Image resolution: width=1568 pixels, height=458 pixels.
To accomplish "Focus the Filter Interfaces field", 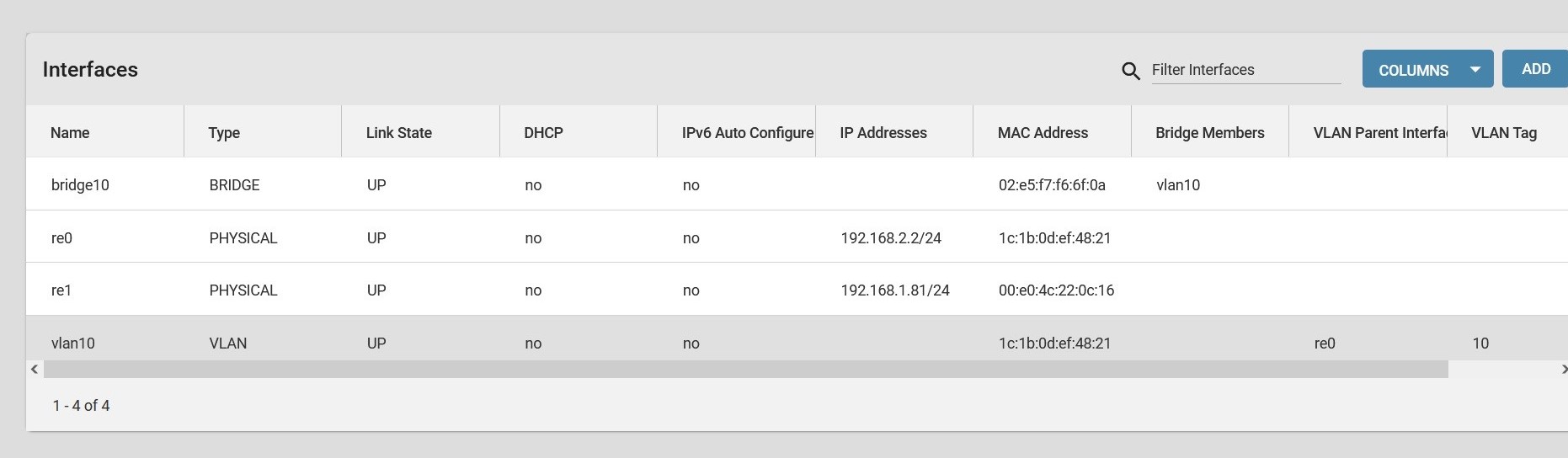I will click(1245, 70).
